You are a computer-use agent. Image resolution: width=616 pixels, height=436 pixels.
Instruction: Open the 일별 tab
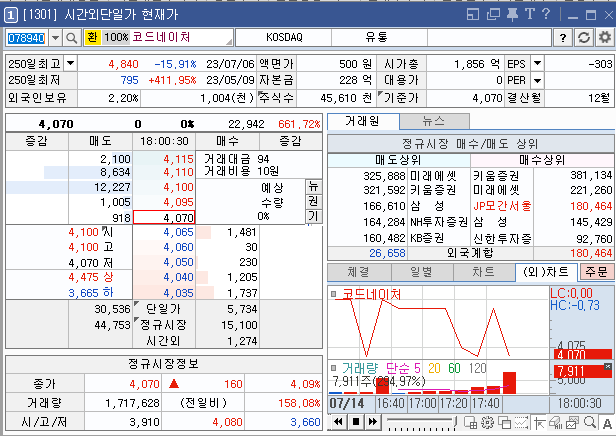pos(421,272)
